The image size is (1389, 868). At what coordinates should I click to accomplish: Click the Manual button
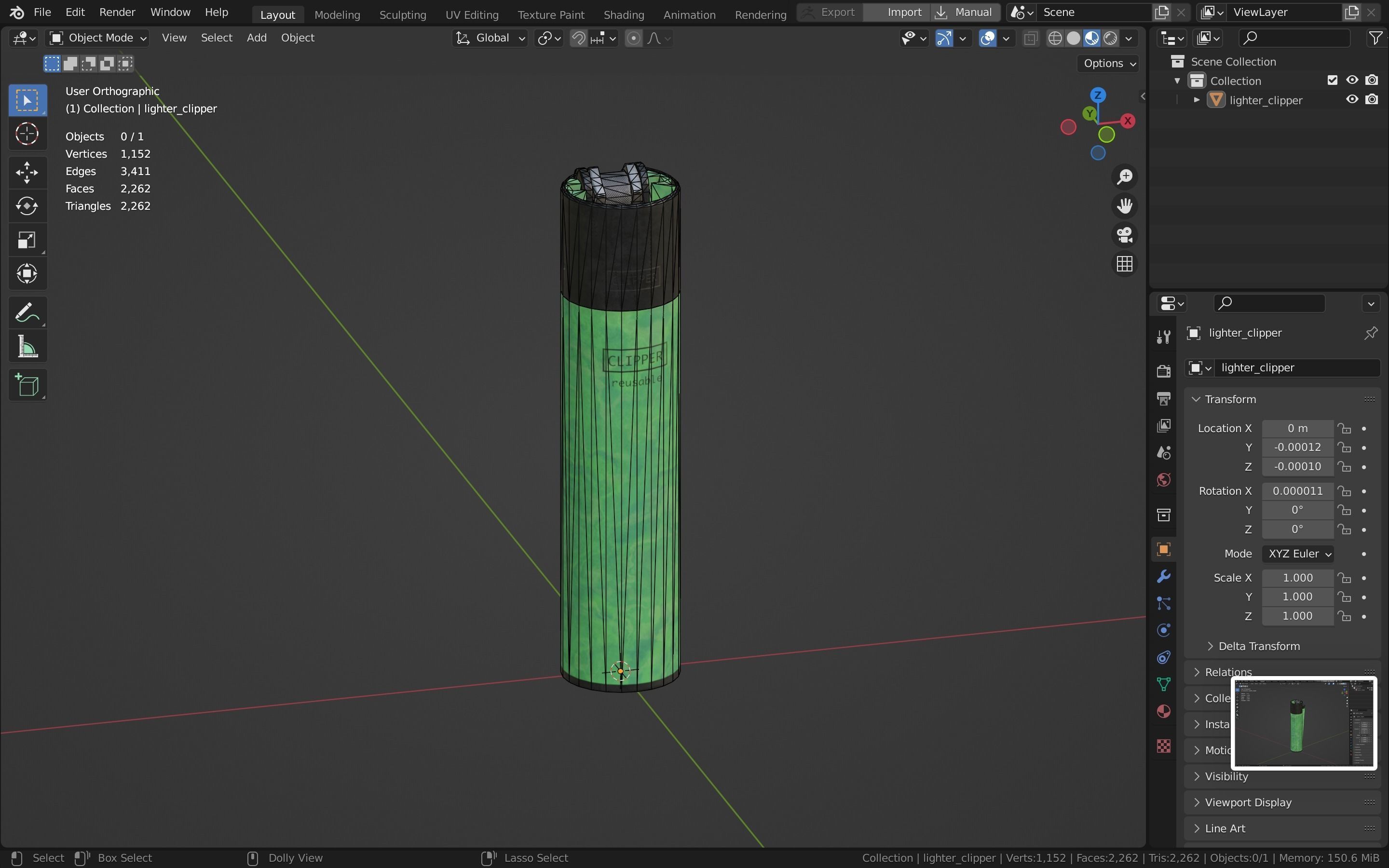tap(965, 12)
